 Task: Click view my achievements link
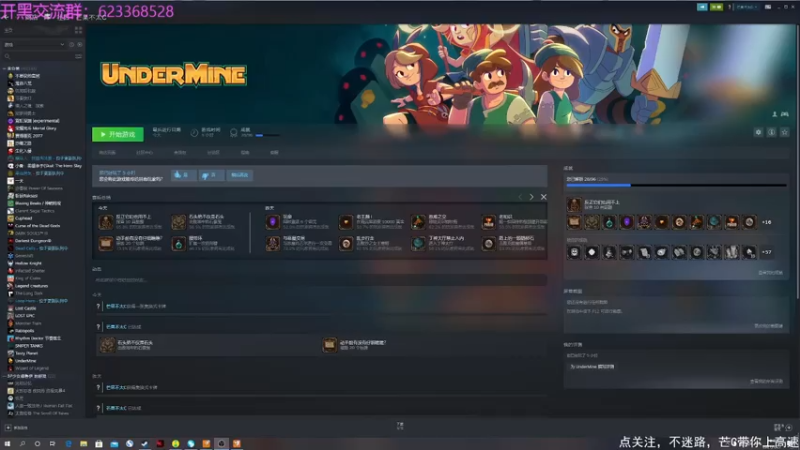770,272
